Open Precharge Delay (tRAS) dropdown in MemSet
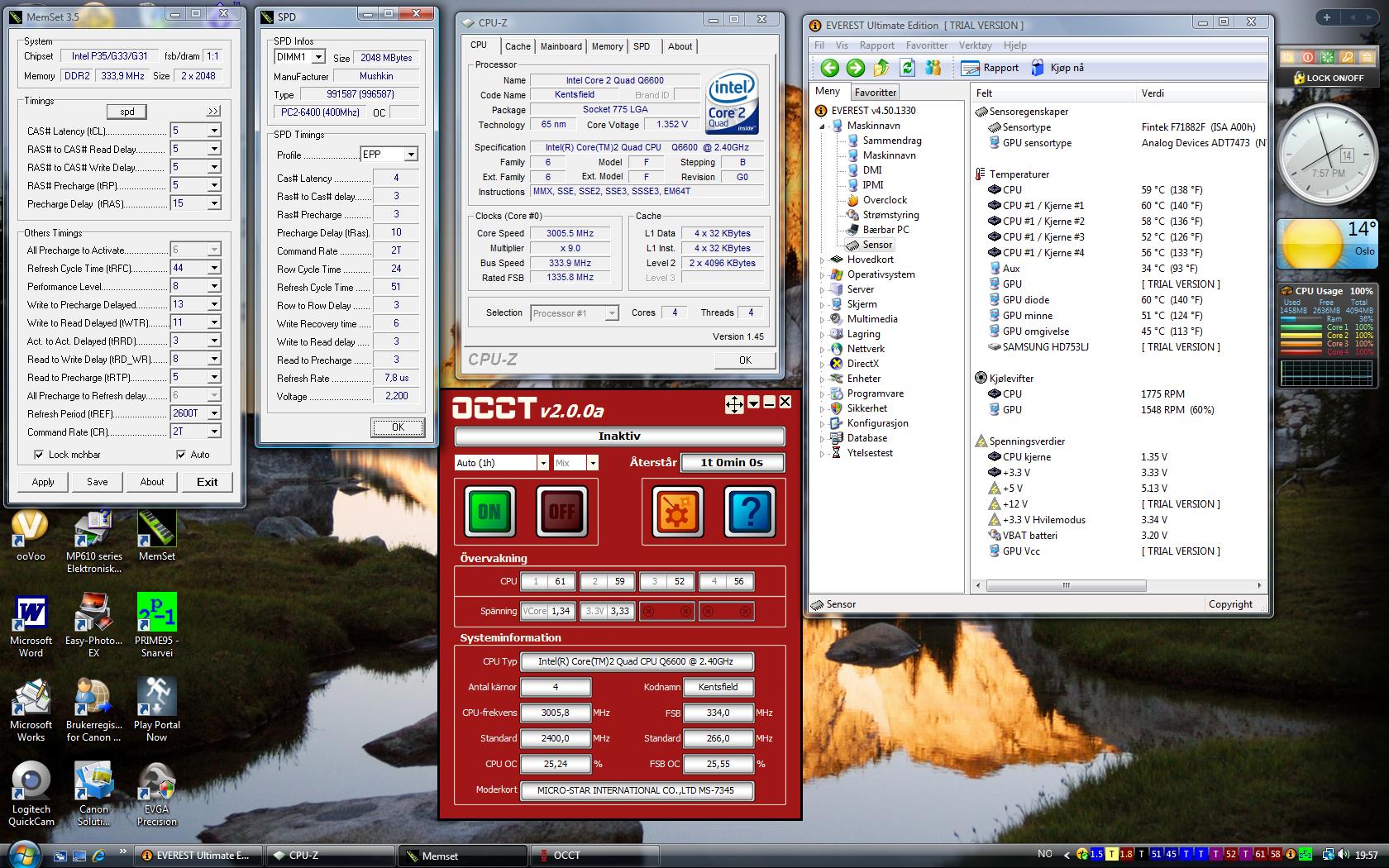Screen dimensions: 1389x868 coord(214,203)
